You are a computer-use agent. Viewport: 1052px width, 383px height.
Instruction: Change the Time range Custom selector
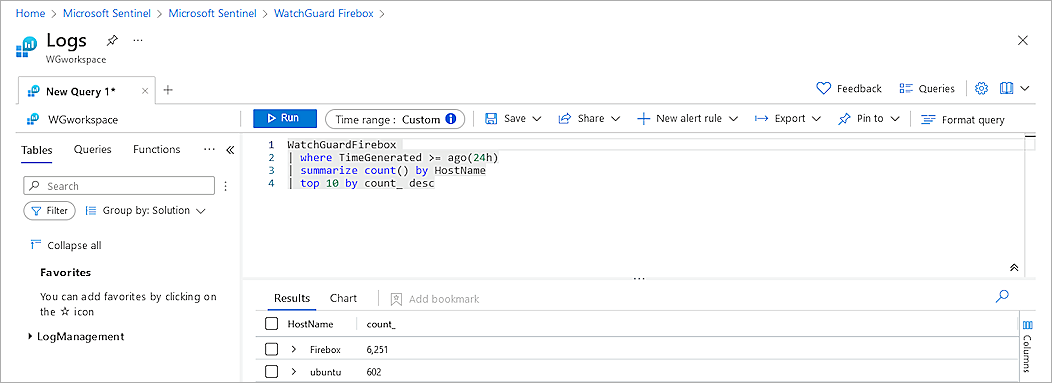pyautogui.click(x=394, y=119)
